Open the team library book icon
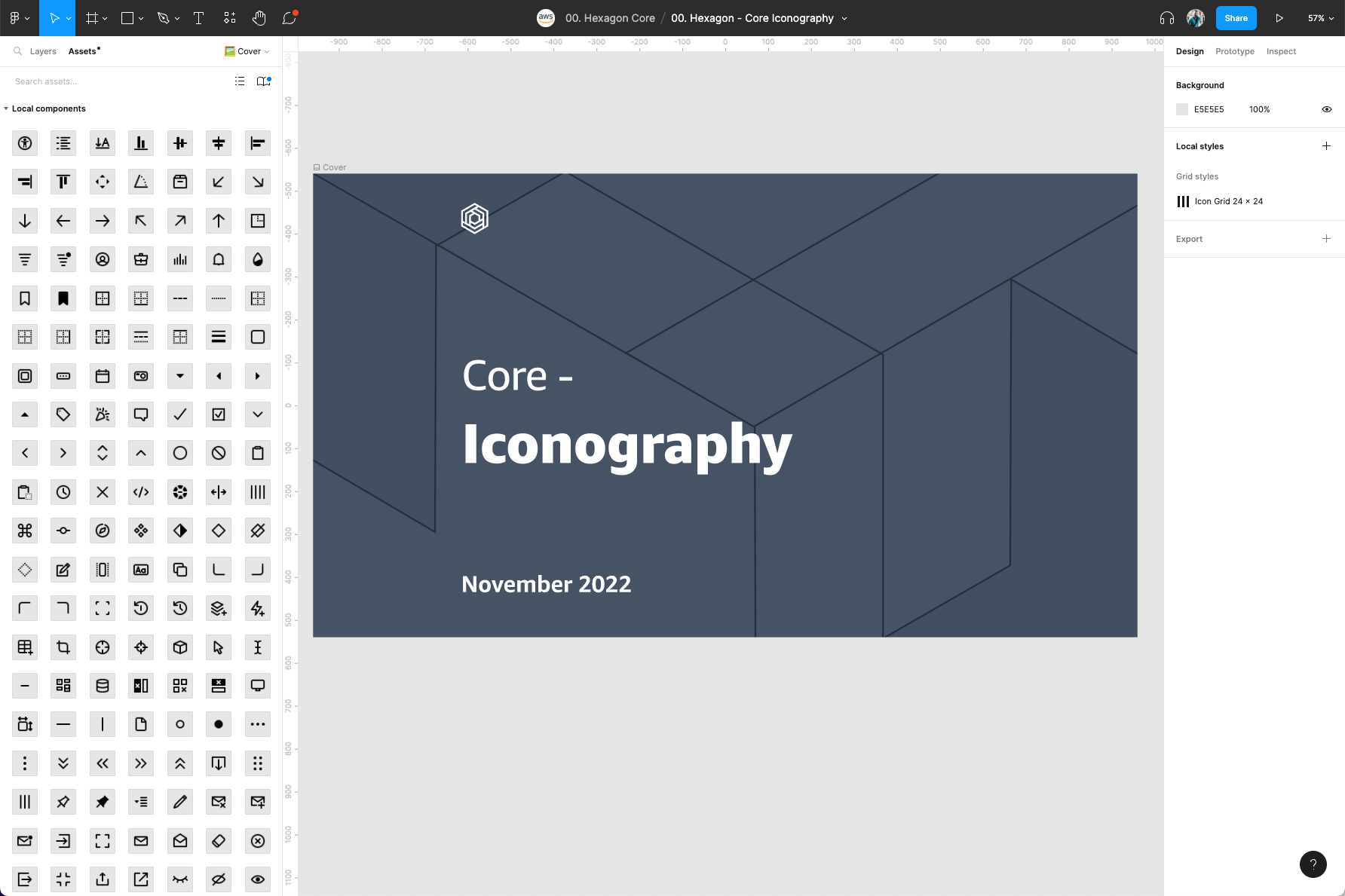This screenshot has height=896, width=1345. (262, 81)
